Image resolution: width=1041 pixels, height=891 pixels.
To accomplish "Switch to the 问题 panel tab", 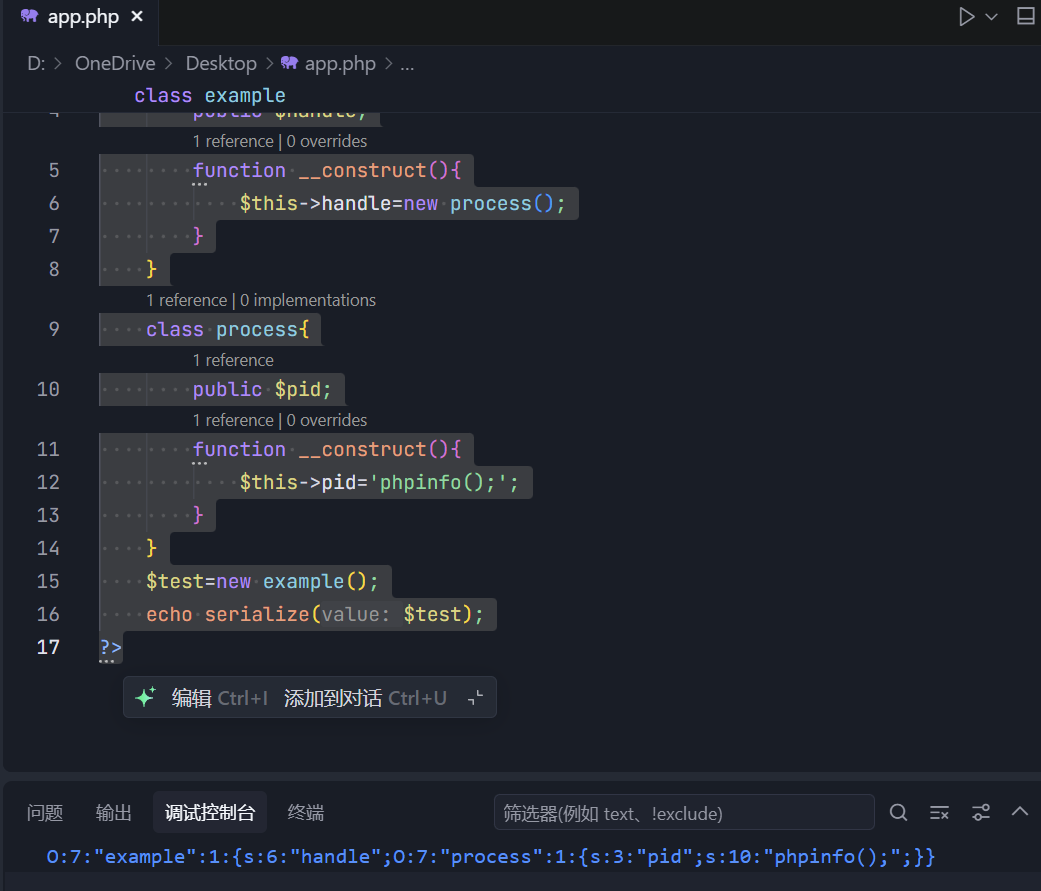I will pos(45,813).
